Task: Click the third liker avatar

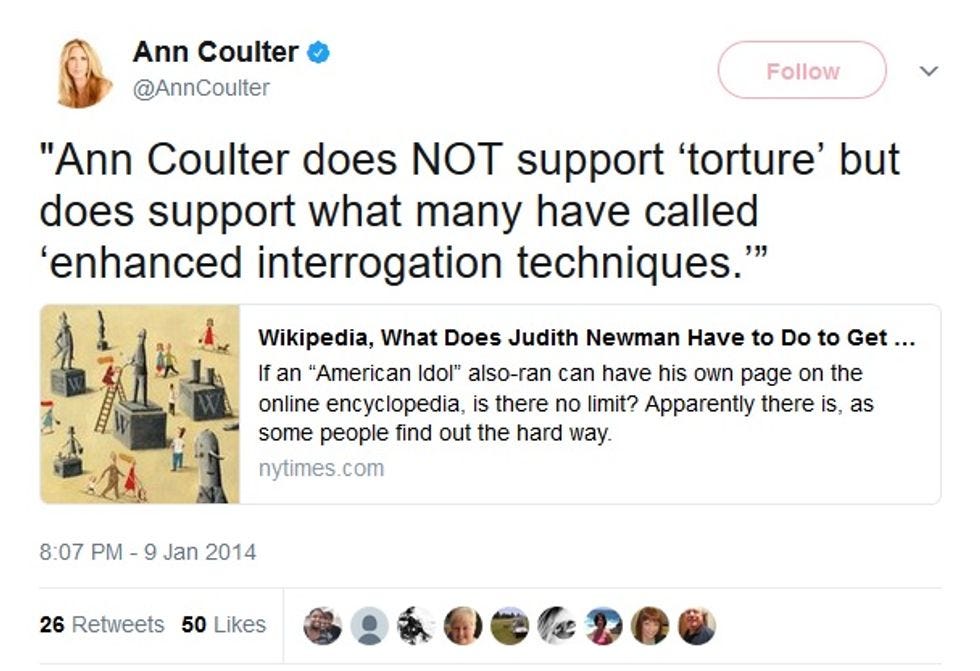Action: pyautogui.click(x=416, y=625)
